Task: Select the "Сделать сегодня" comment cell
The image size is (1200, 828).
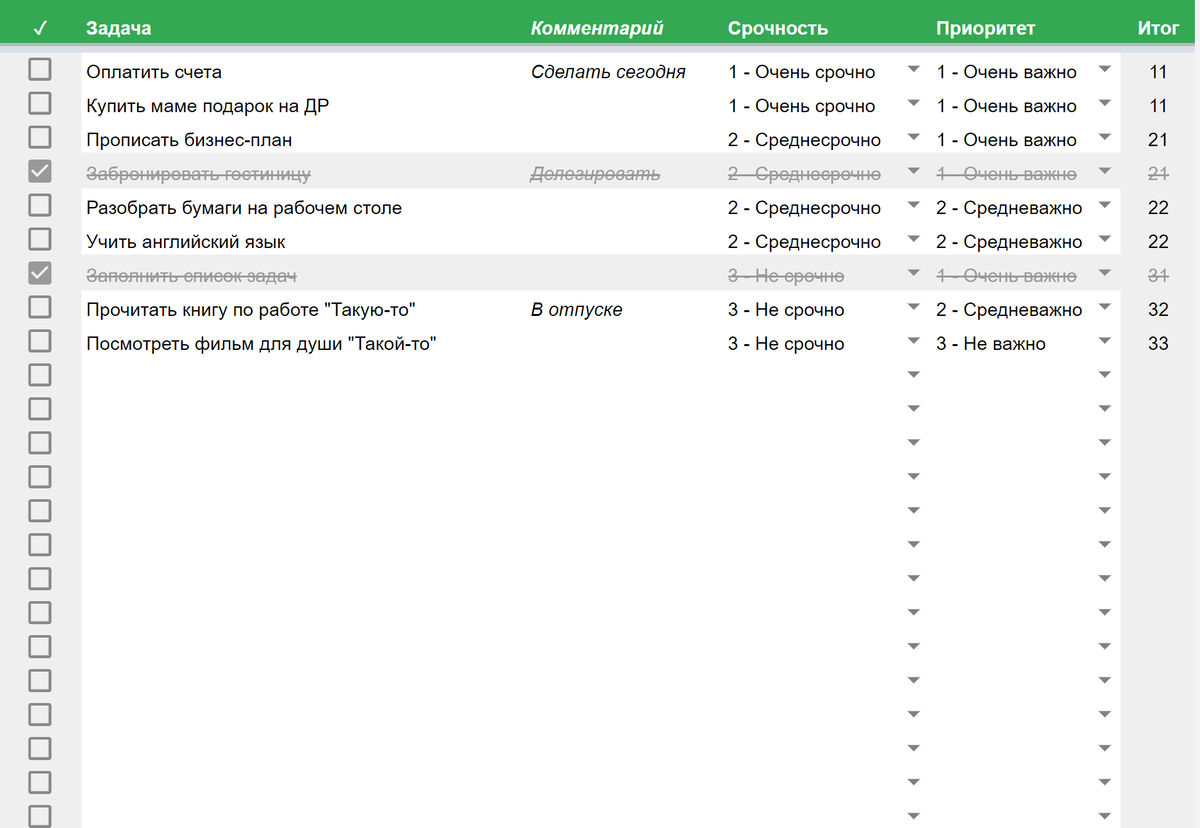Action: tap(608, 72)
